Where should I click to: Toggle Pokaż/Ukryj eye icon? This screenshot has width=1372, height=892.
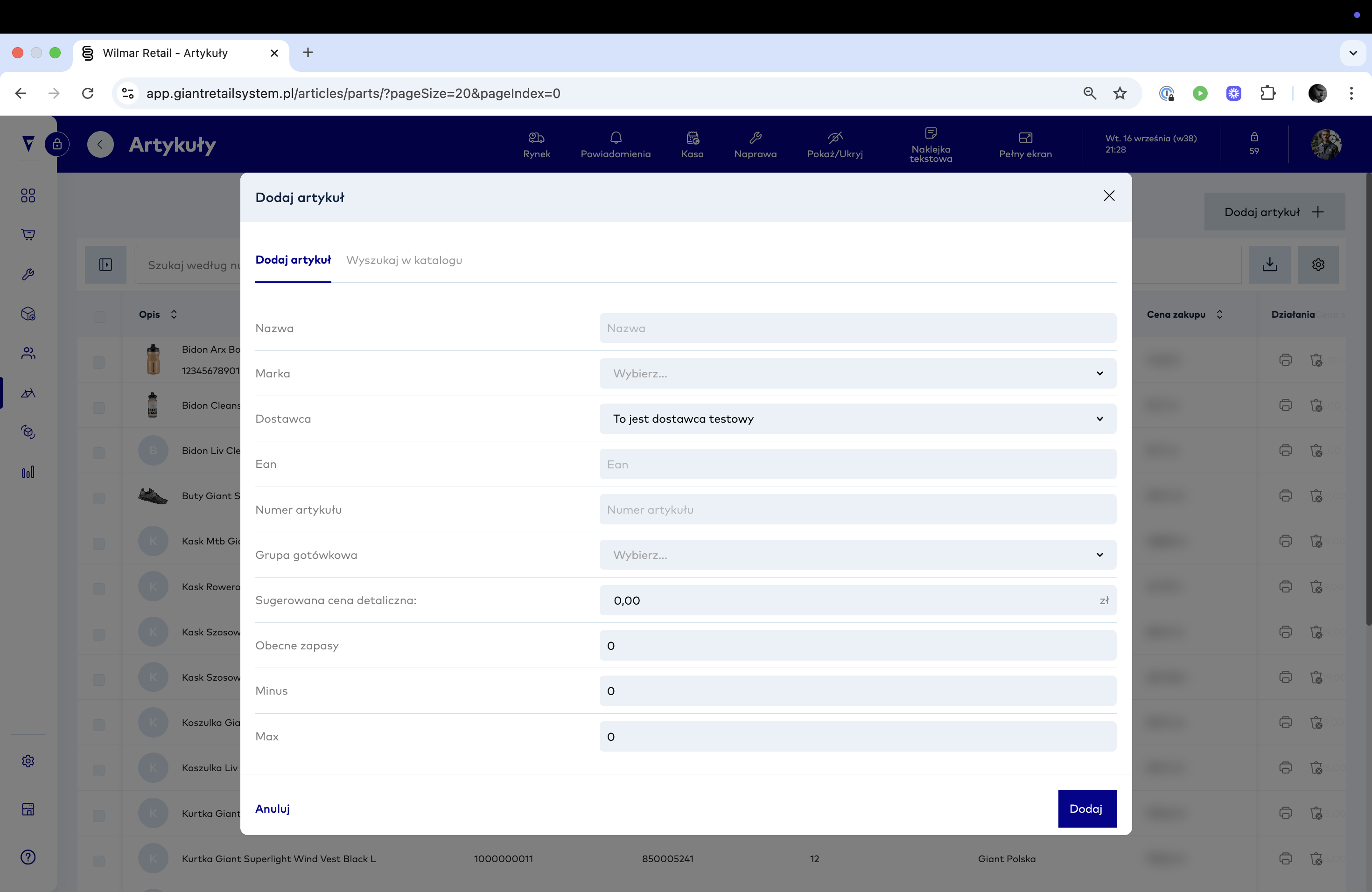[x=835, y=144]
